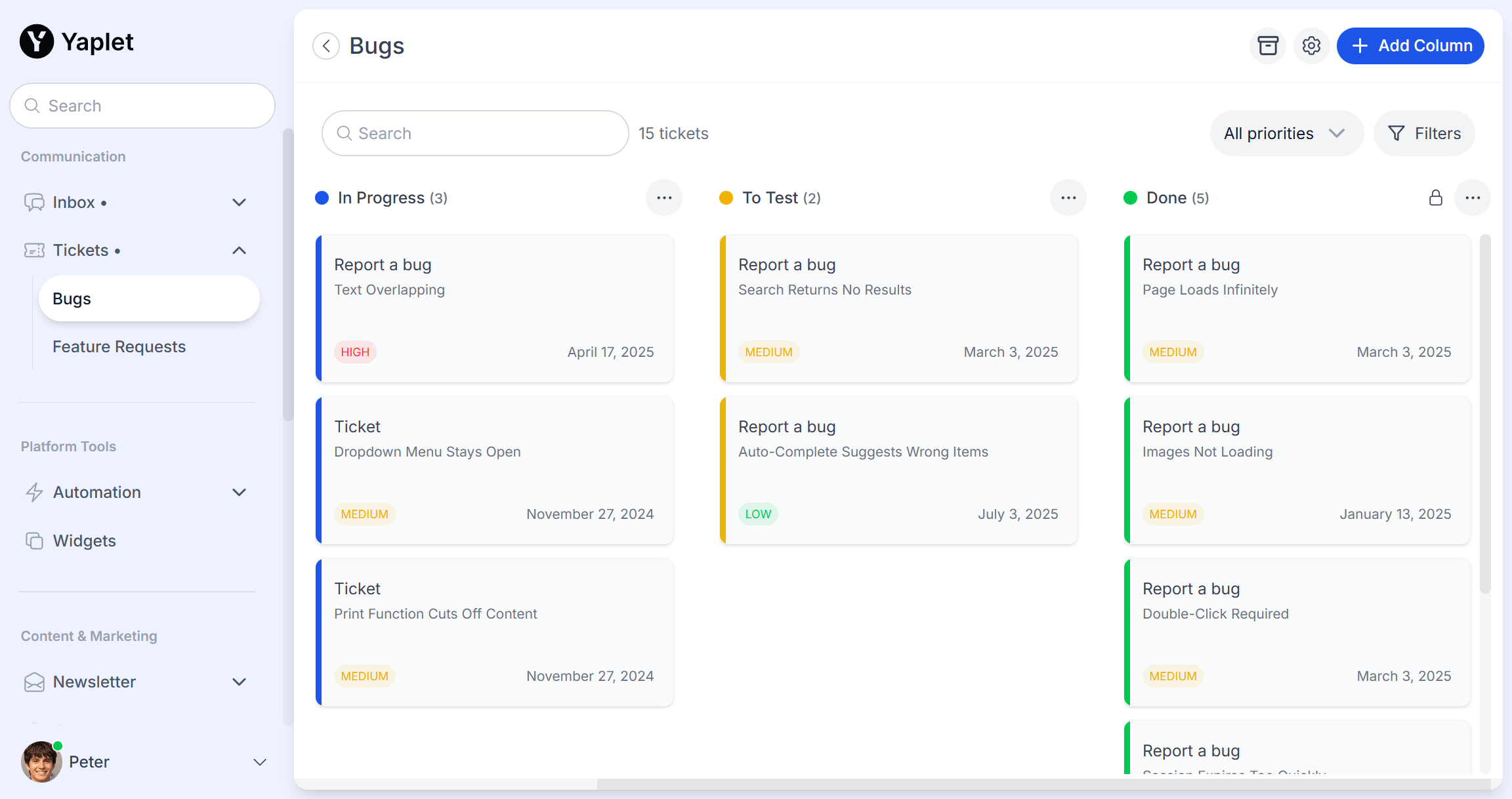Screen dimensions: 1512x799
Task: Open the Text Overlapping ticket card
Action: click(494, 308)
